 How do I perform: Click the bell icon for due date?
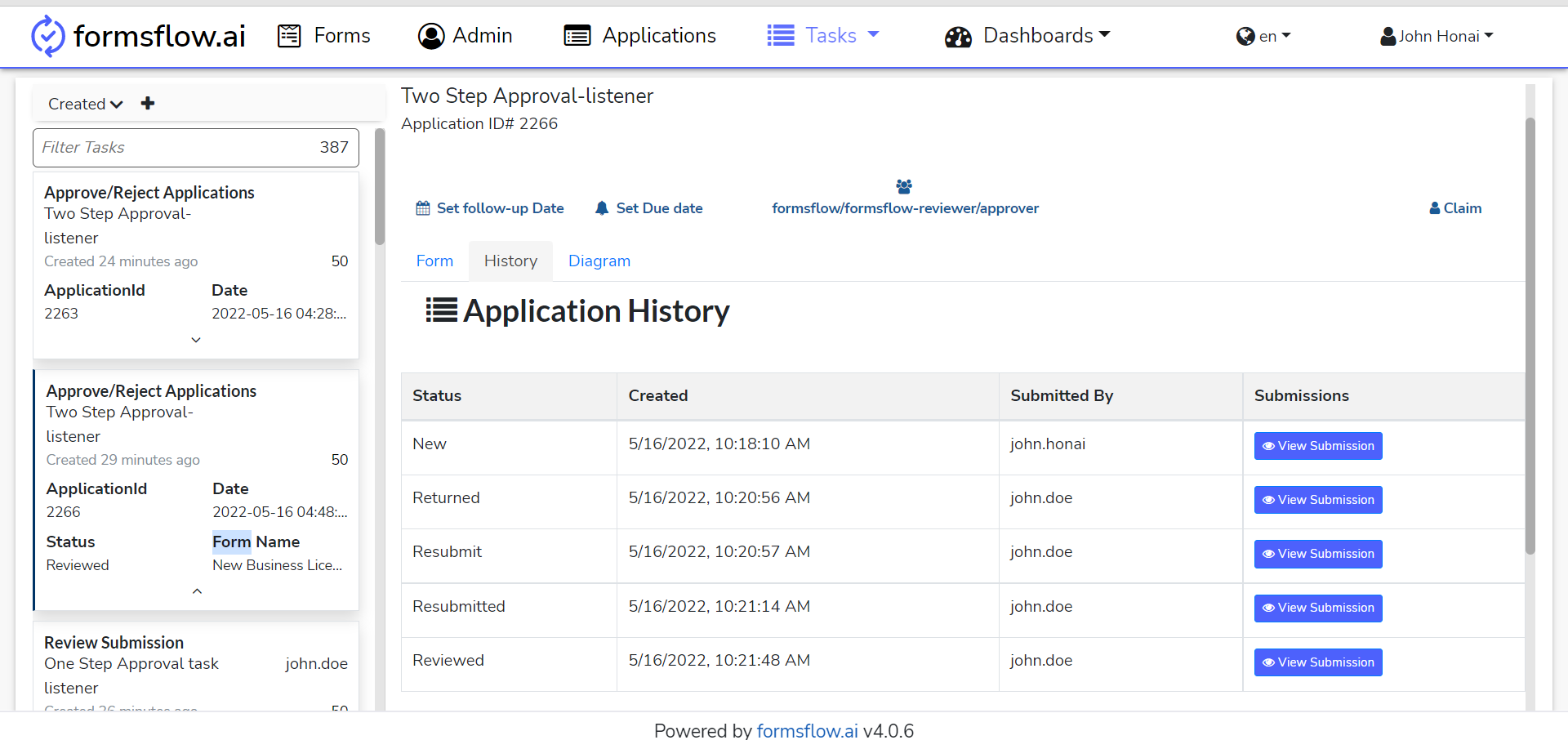[x=602, y=208]
